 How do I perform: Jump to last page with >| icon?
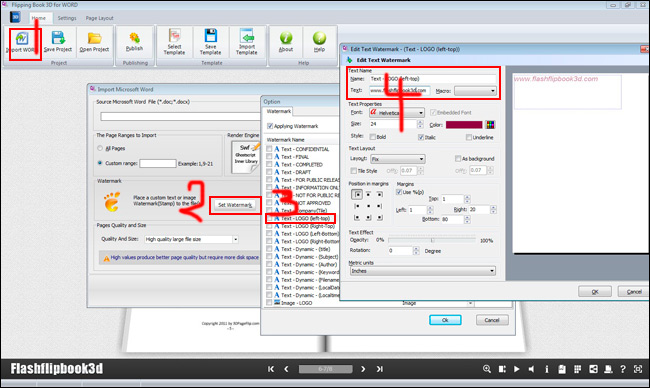[x=379, y=369]
